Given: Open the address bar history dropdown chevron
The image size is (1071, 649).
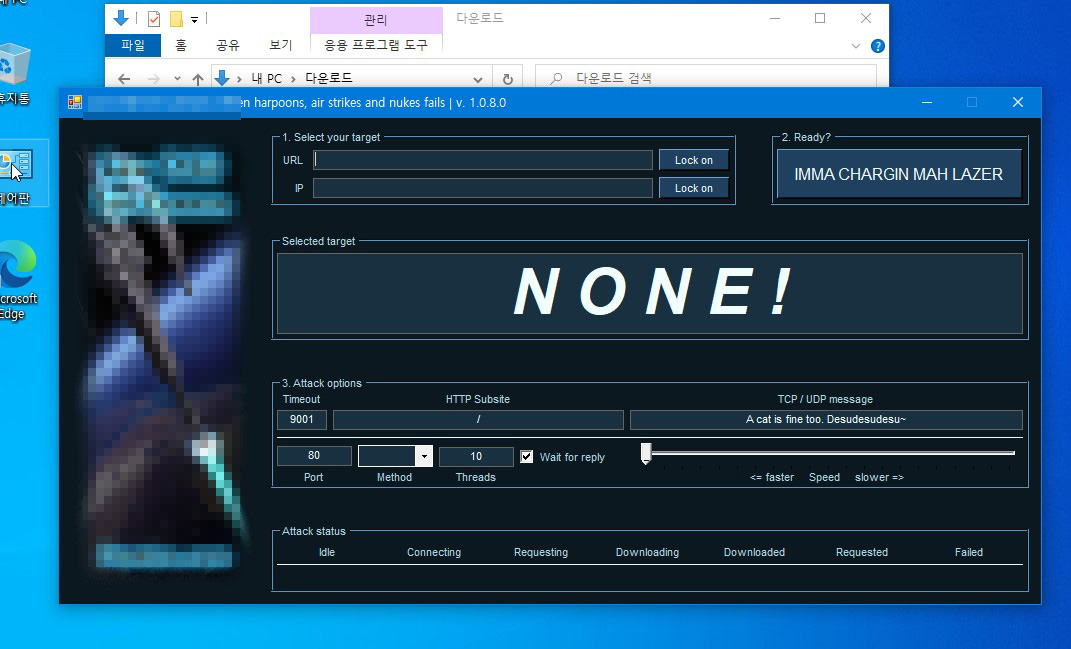Looking at the screenshot, I should point(478,79).
